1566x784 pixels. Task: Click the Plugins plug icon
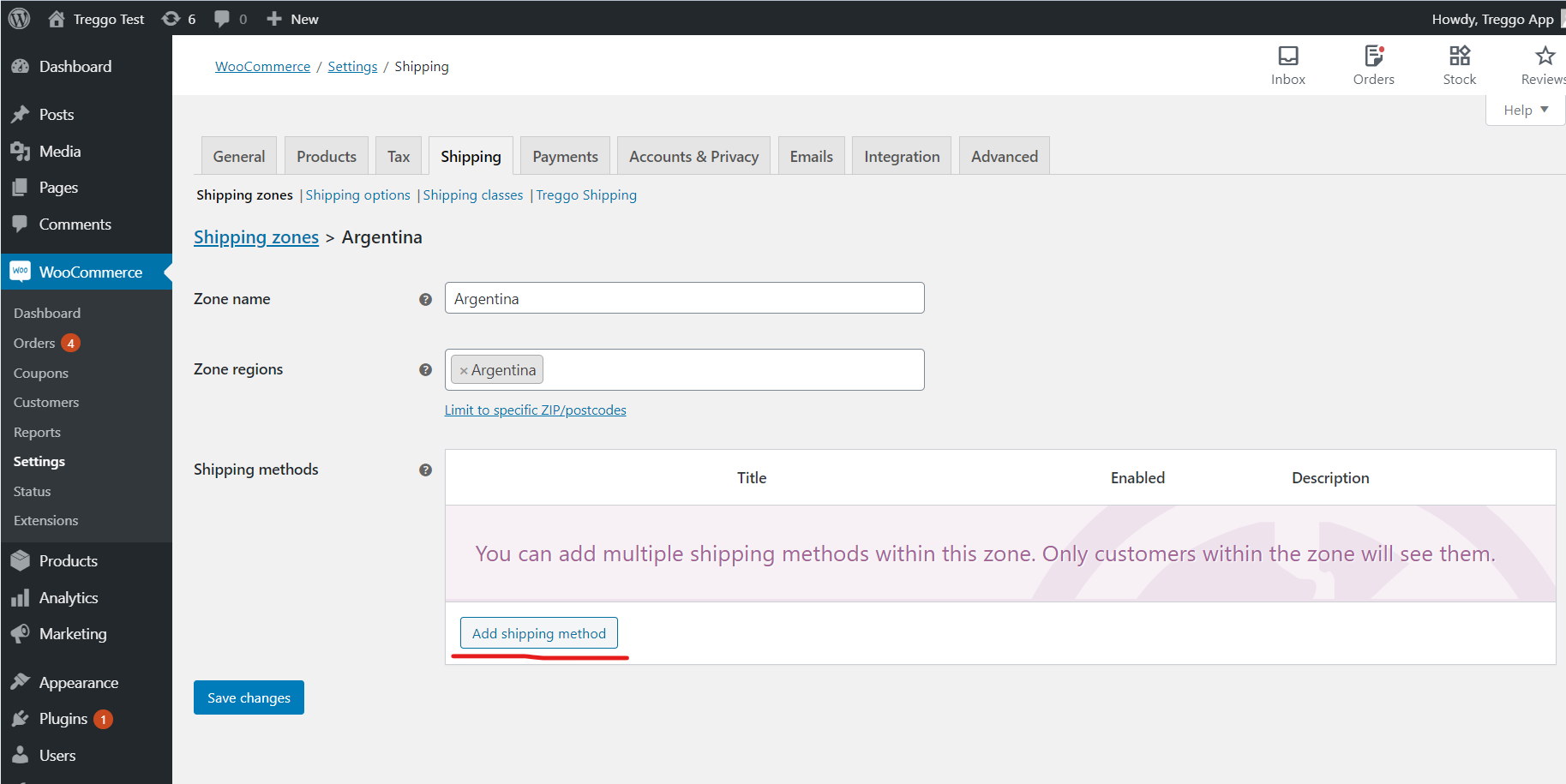click(21, 719)
